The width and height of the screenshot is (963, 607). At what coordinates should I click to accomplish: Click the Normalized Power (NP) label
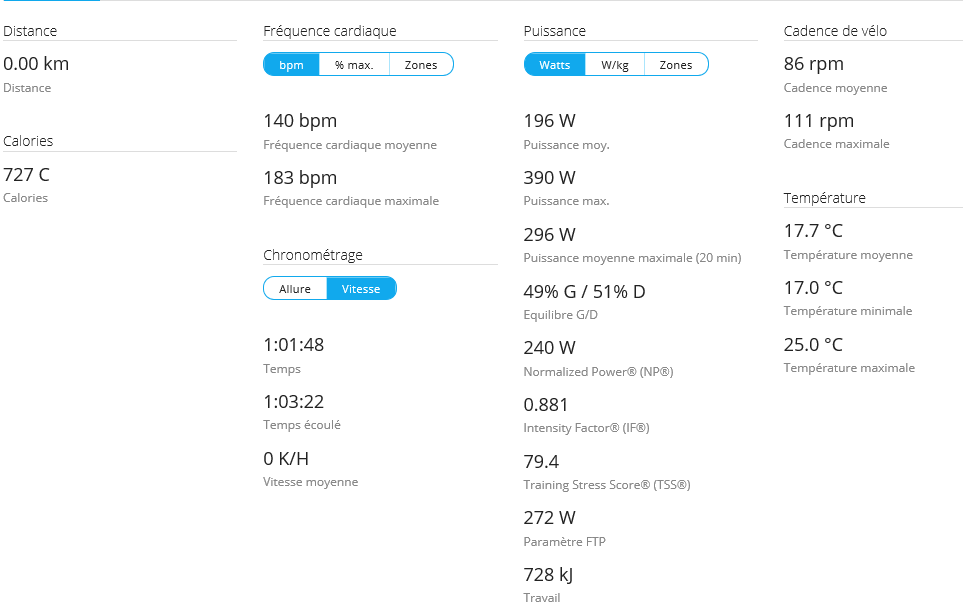[x=598, y=372]
